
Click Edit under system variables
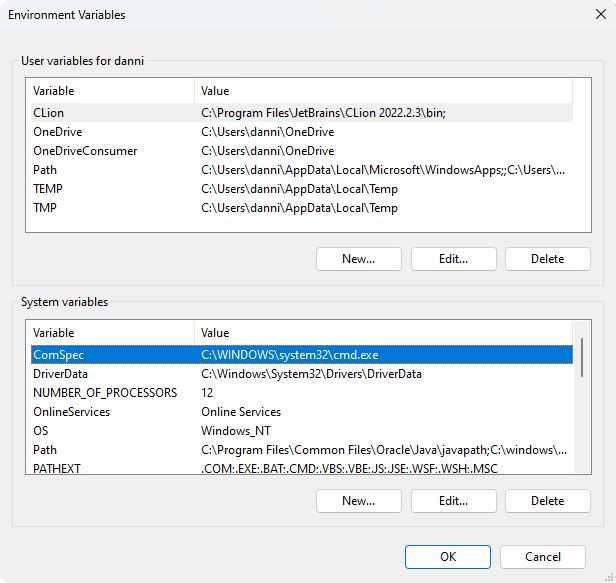pos(454,501)
